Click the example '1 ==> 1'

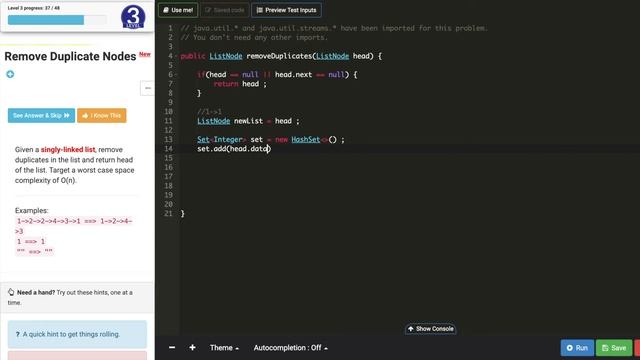31,241
